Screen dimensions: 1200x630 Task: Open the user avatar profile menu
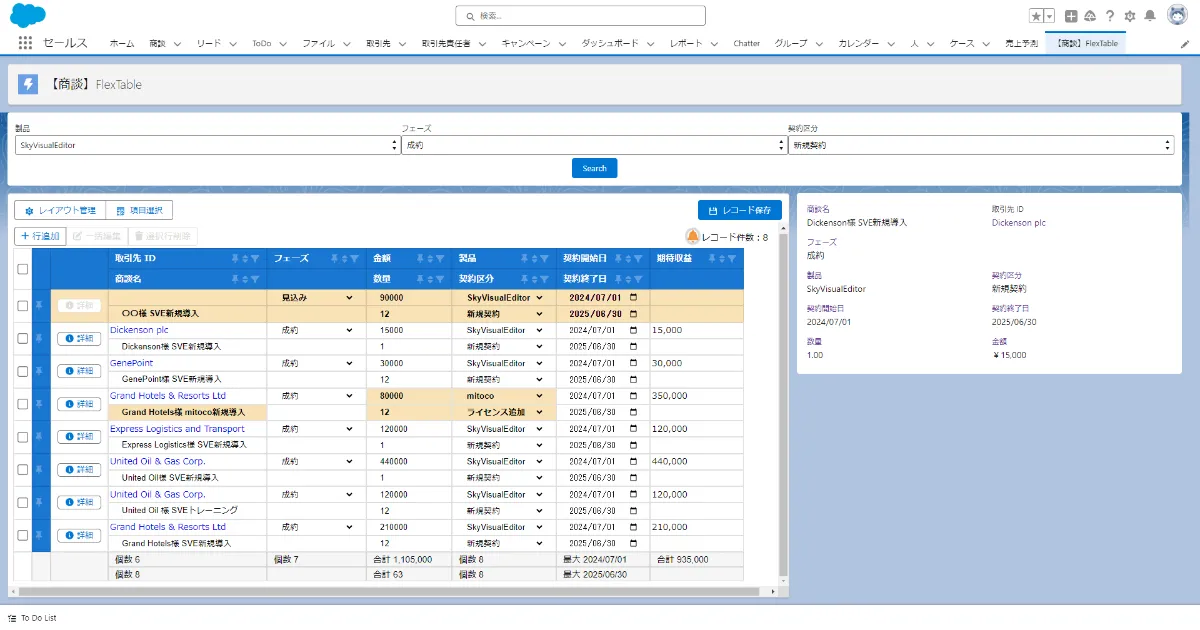(x=1177, y=15)
